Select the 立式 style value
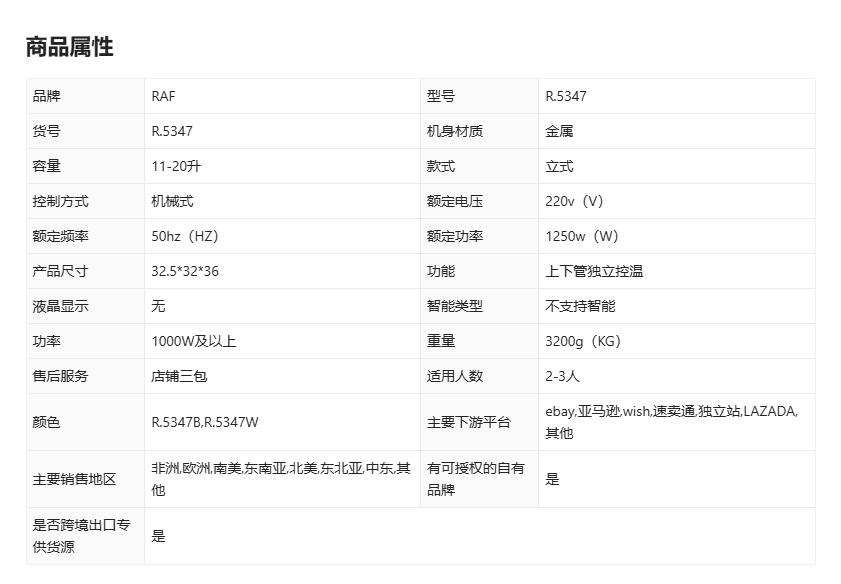 559,166
